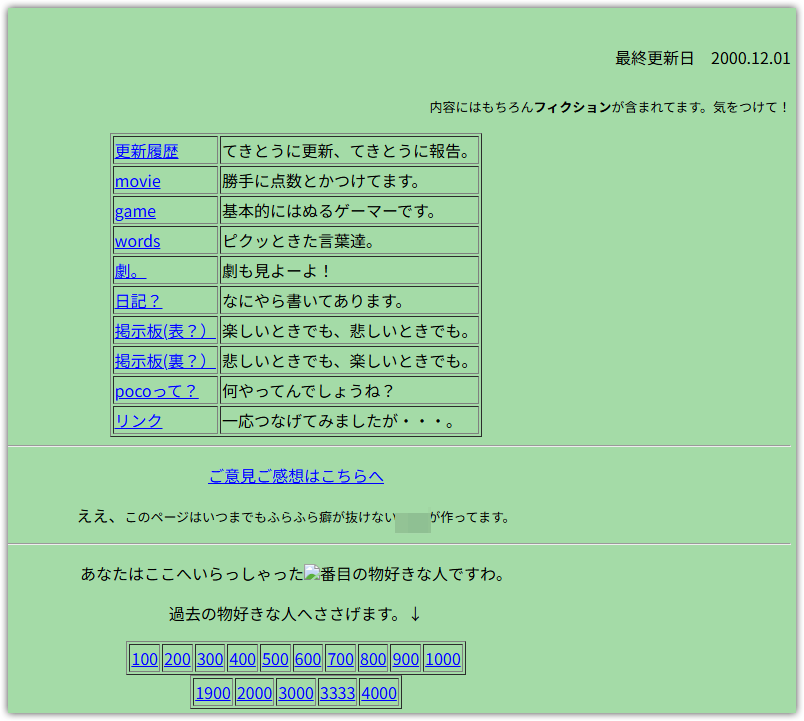Click the 1900 milestone link

213,693
